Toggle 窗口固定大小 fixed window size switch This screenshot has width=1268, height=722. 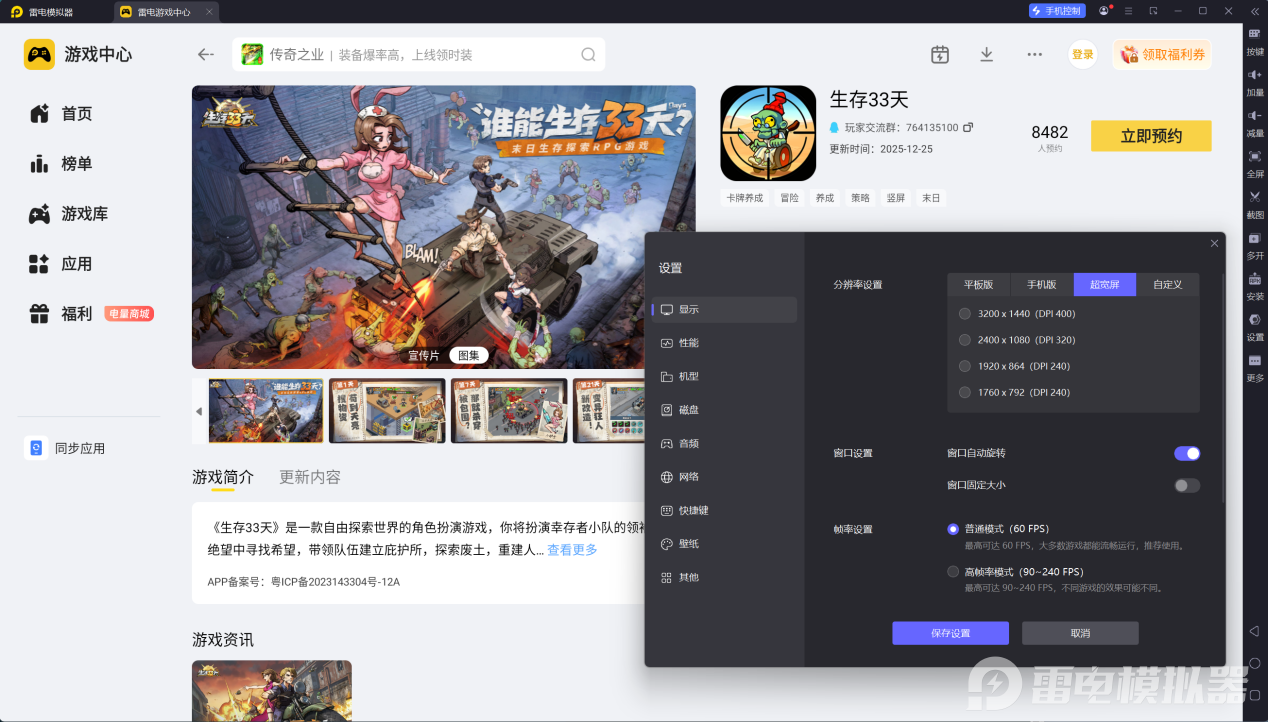1187,485
